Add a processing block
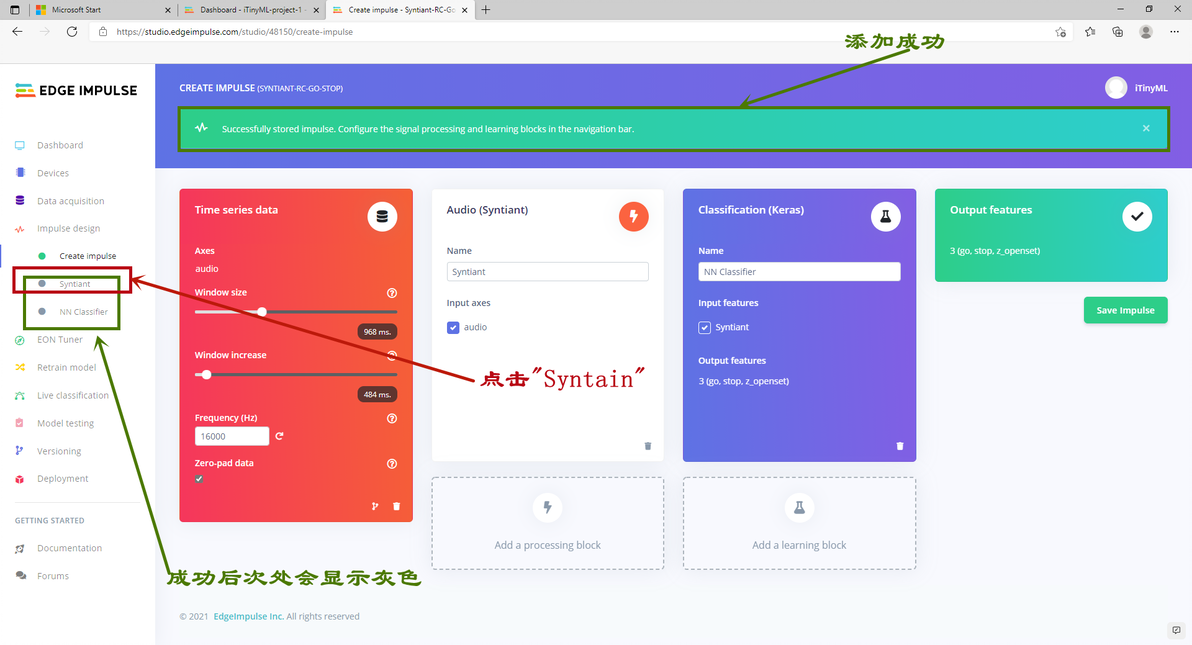The height and width of the screenshot is (645, 1192). click(547, 523)
